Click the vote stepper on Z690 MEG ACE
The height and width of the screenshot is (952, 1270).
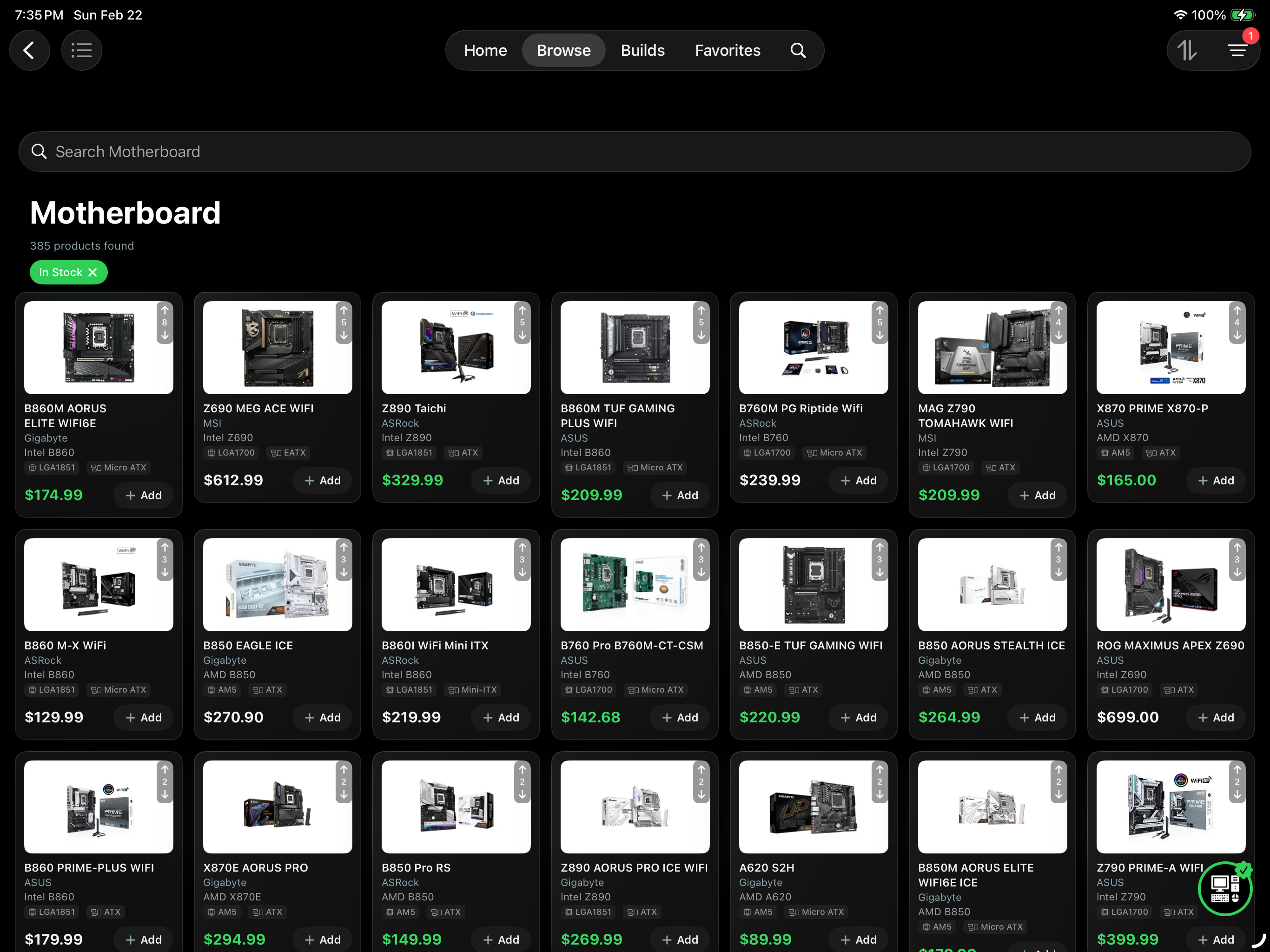(x=344, y=323)
